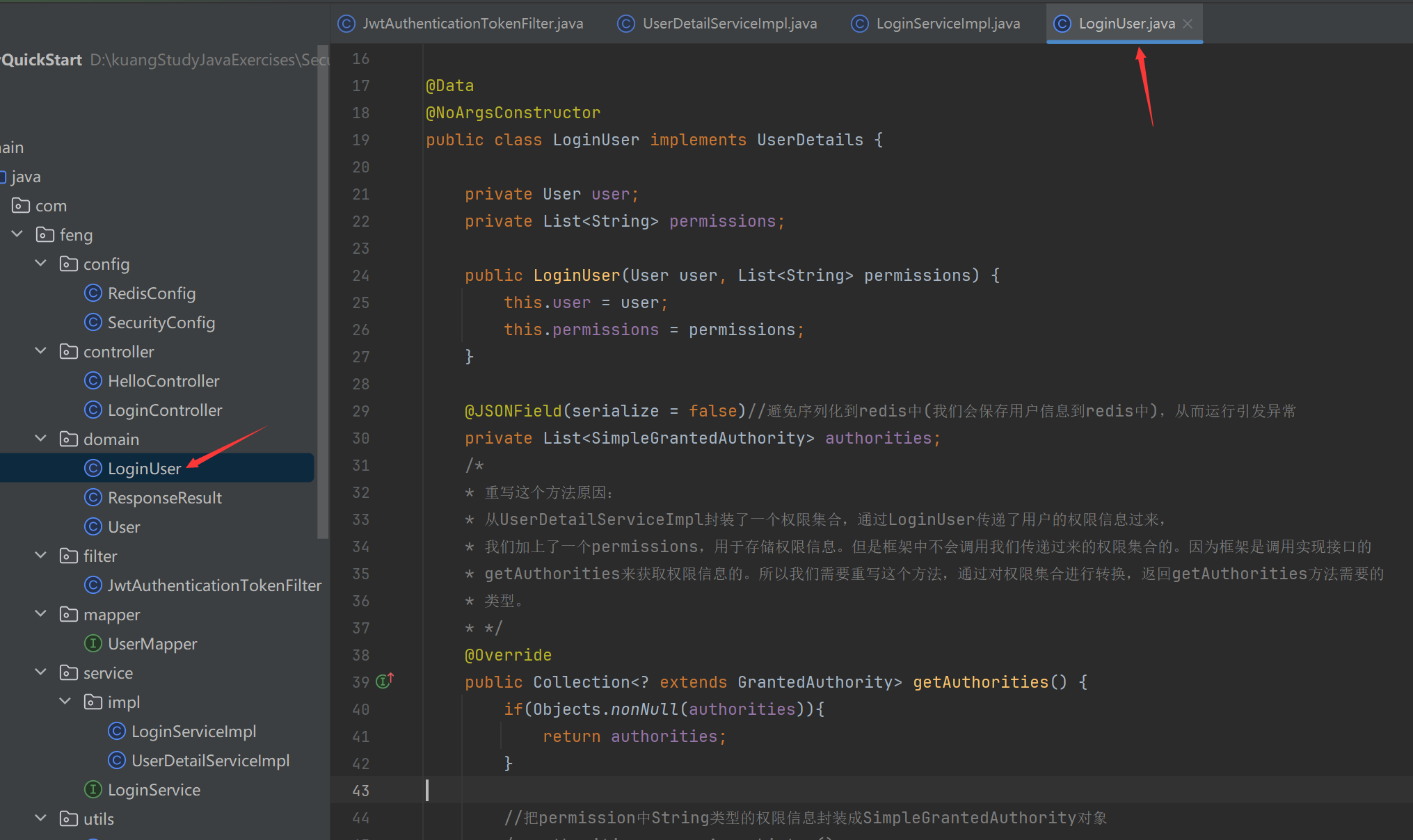The height and width of the screenshot is (840, 1413).
Task: Click the implements-method gutter icon at line 39
Action: (385, 680)
